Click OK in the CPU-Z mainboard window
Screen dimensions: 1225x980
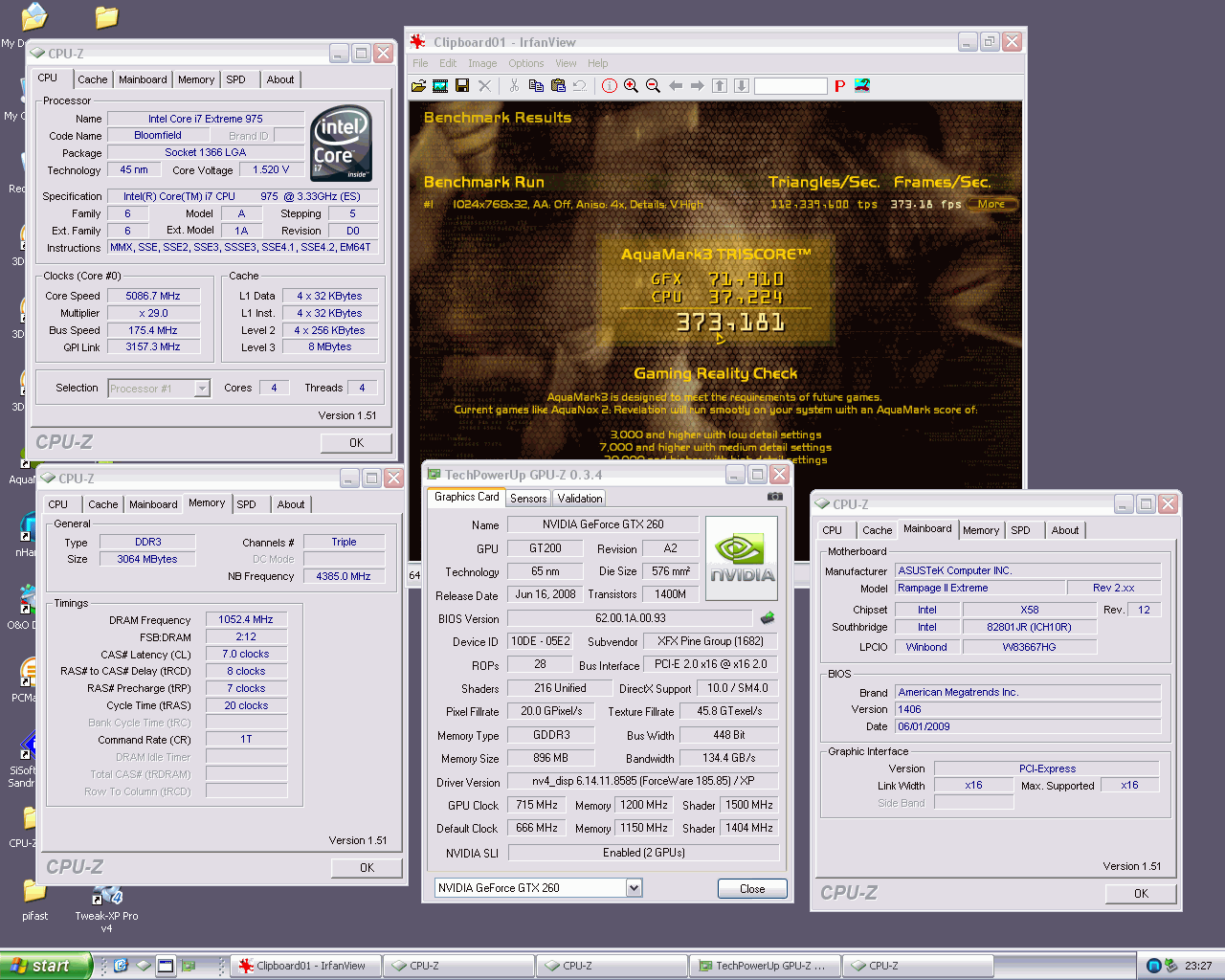click(1141, 893)
